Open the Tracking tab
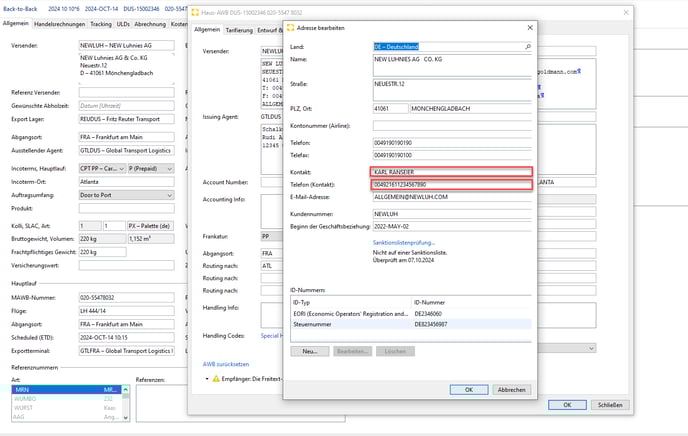The image size is (688, 436). (x=101, y=24)
